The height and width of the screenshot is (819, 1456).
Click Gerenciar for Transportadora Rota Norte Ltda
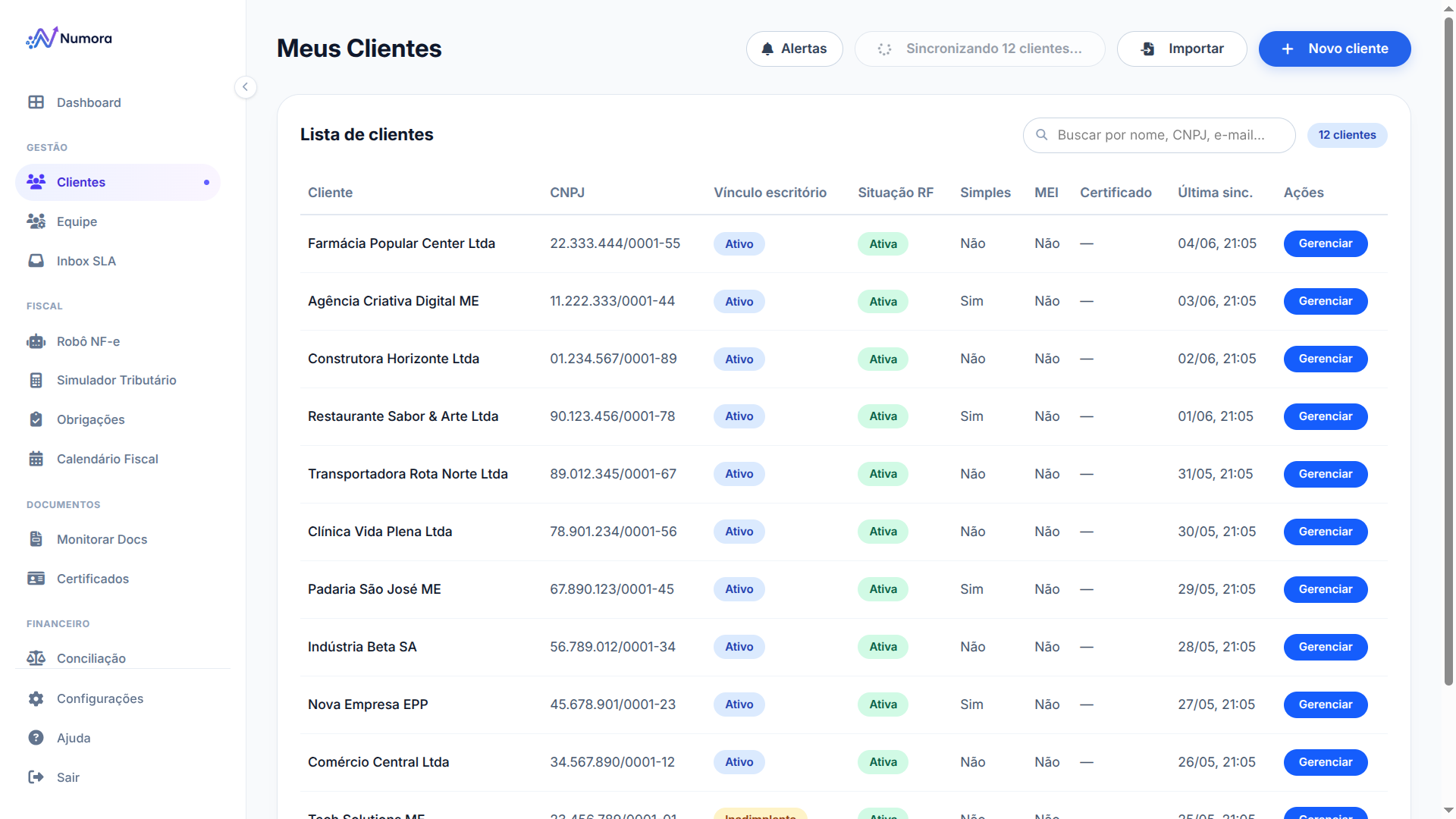[x=1325, y=474]
